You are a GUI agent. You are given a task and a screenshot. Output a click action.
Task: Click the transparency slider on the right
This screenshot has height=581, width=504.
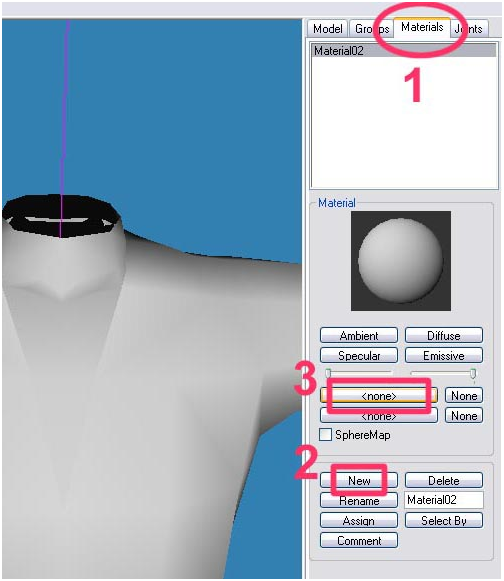pyautogui.click(x=443, y=373)
